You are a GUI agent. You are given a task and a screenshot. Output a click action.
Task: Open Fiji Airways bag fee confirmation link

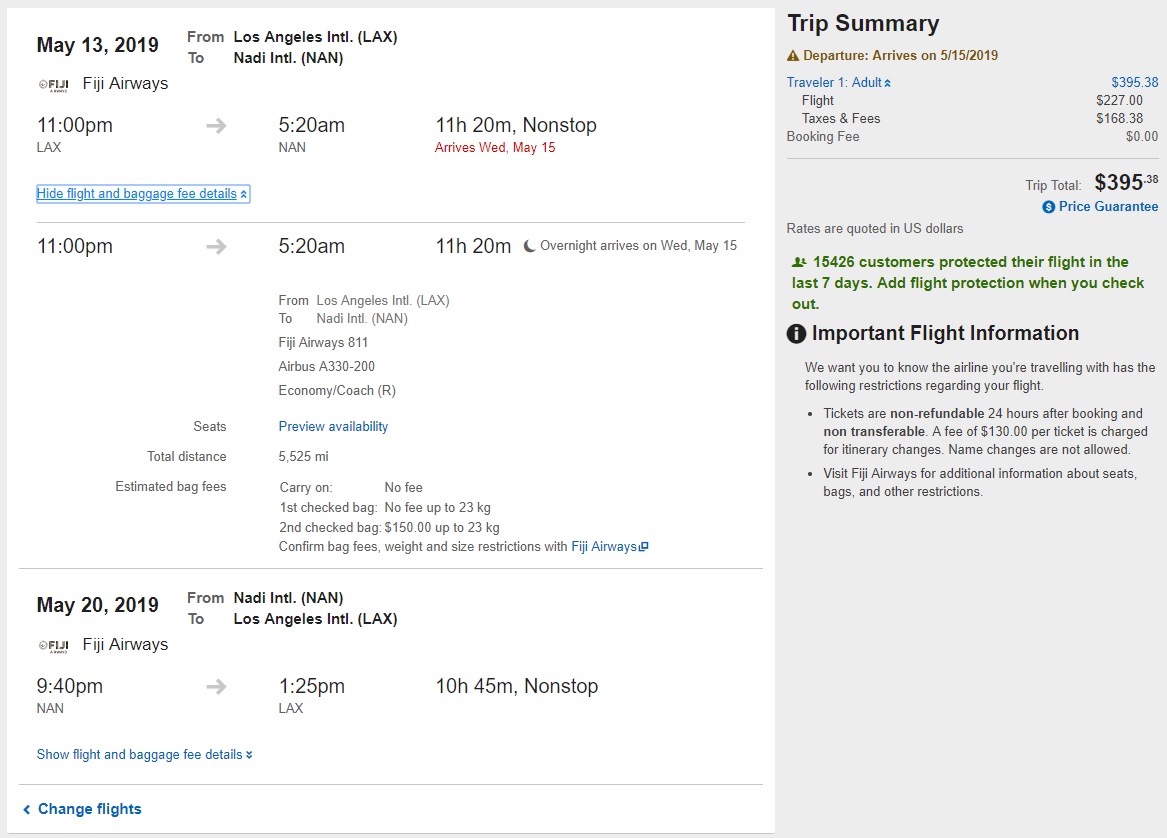604,547
